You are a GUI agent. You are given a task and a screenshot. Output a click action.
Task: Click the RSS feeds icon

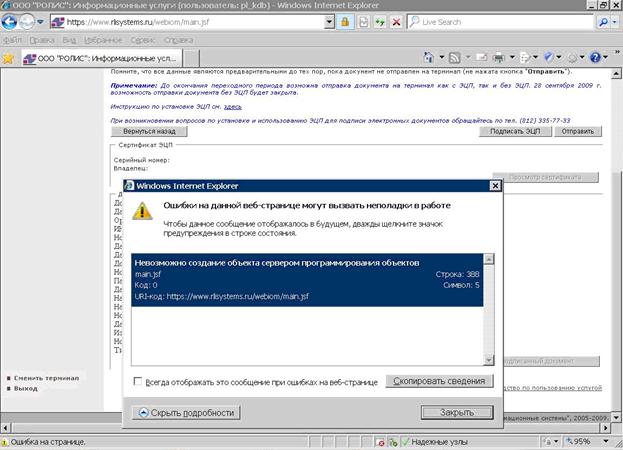pos(454,58)
